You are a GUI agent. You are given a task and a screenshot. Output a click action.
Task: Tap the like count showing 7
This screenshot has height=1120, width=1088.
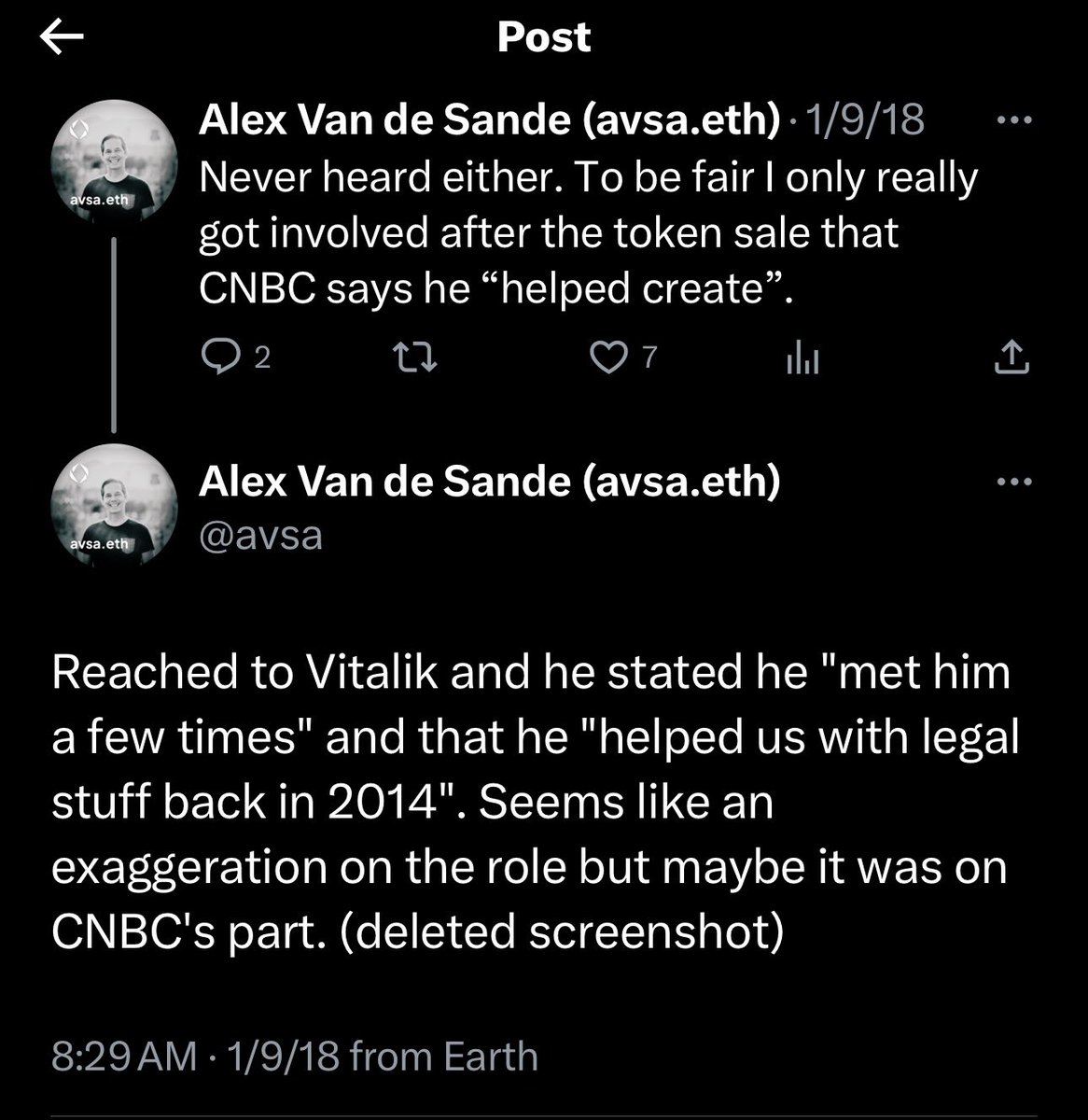(650, 357)
